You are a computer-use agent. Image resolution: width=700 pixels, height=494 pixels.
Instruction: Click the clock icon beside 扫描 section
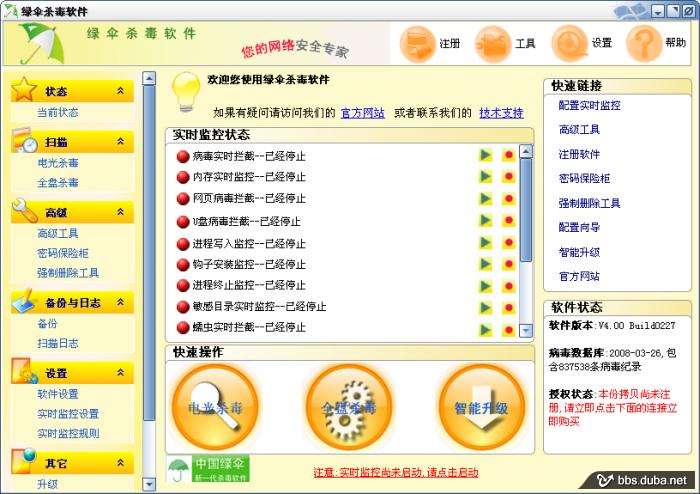[25, 140]
